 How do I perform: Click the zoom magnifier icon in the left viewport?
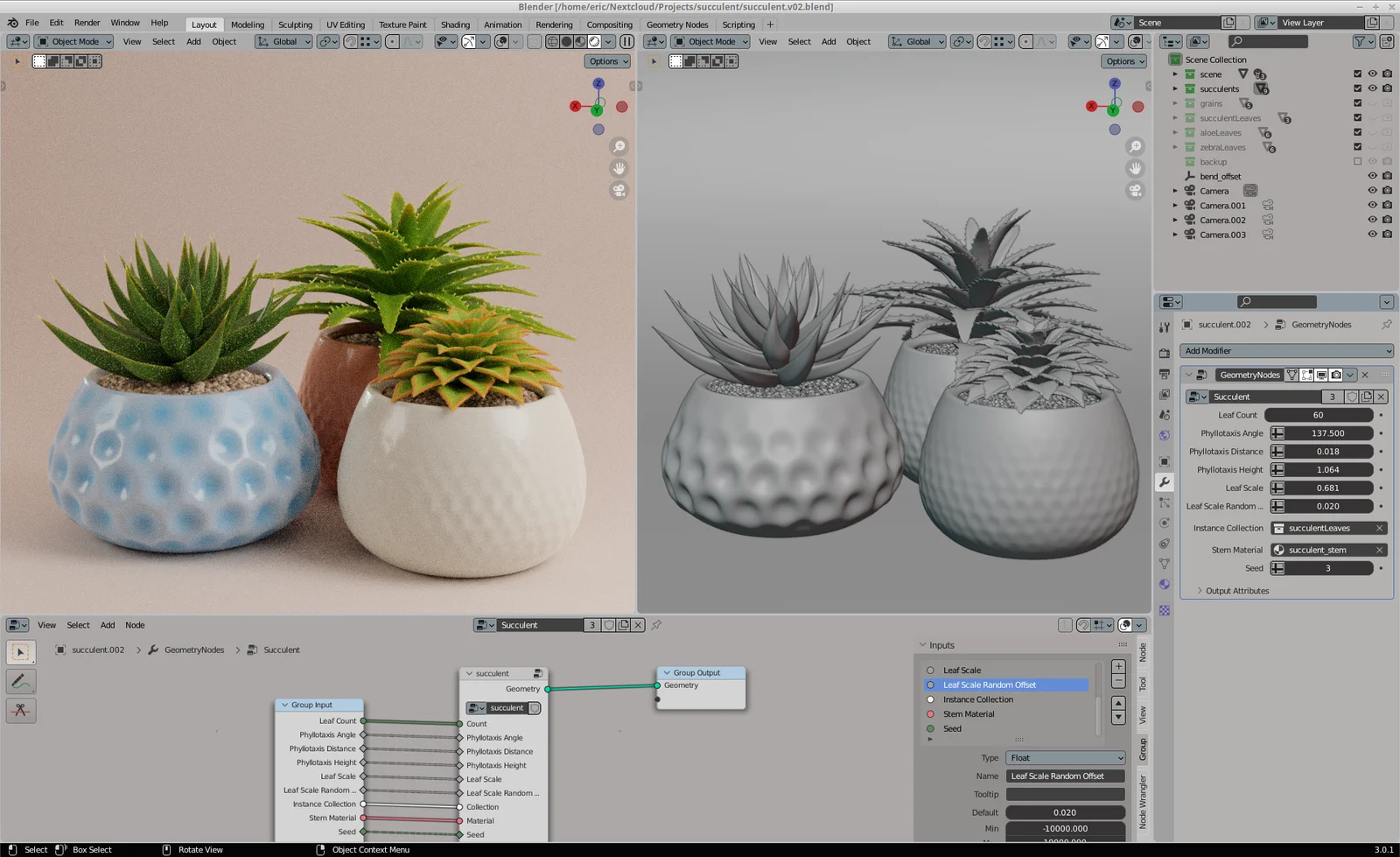619,146
